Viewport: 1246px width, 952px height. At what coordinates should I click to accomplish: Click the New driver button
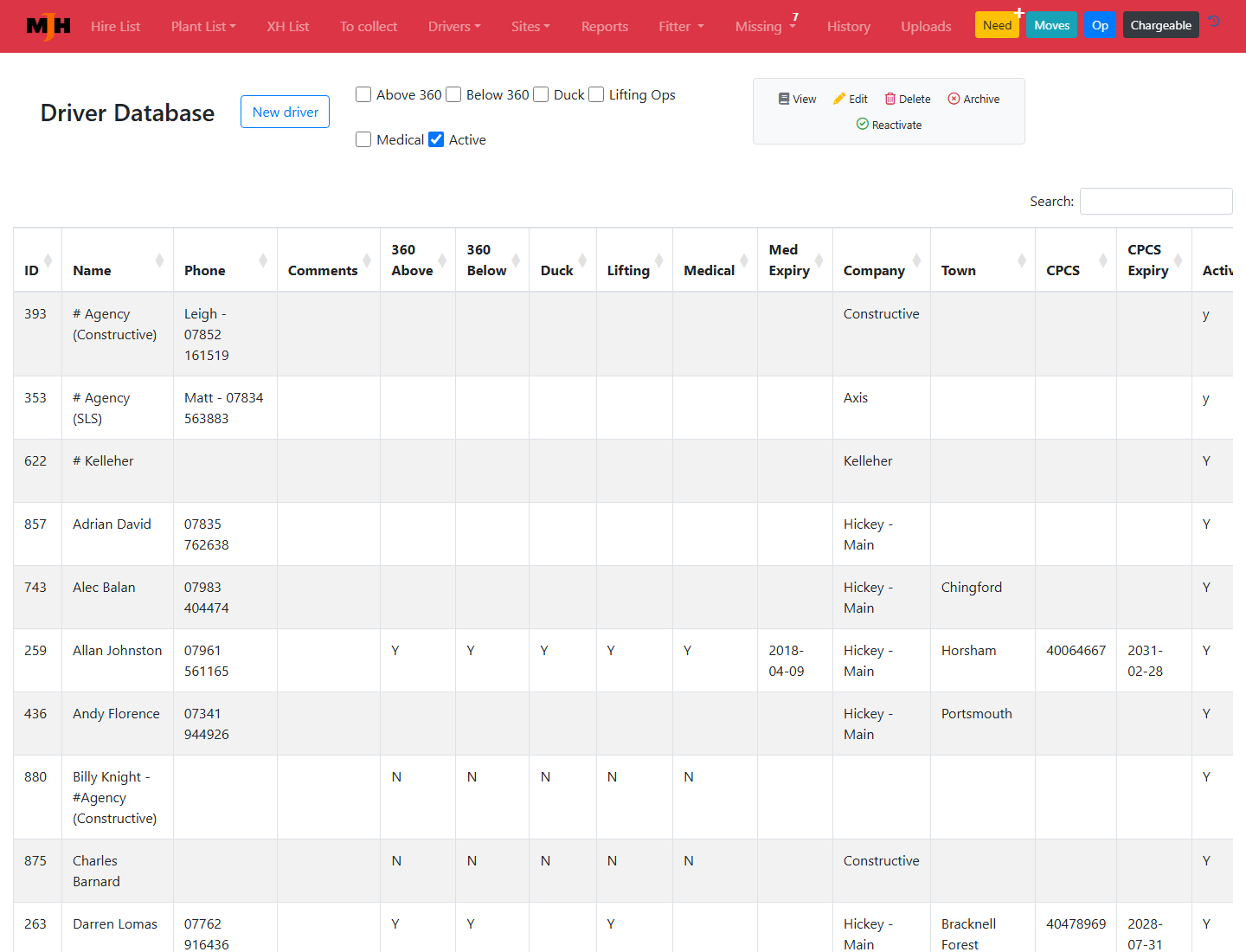point(286,112)
